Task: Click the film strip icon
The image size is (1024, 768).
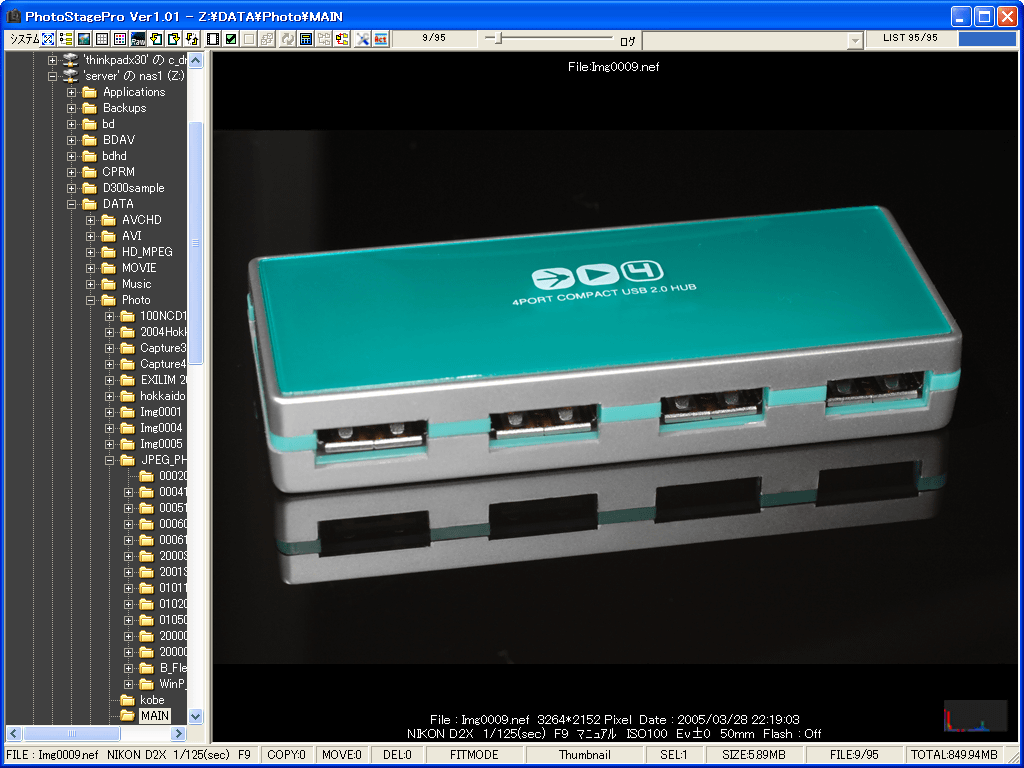Action: point(213,39)
